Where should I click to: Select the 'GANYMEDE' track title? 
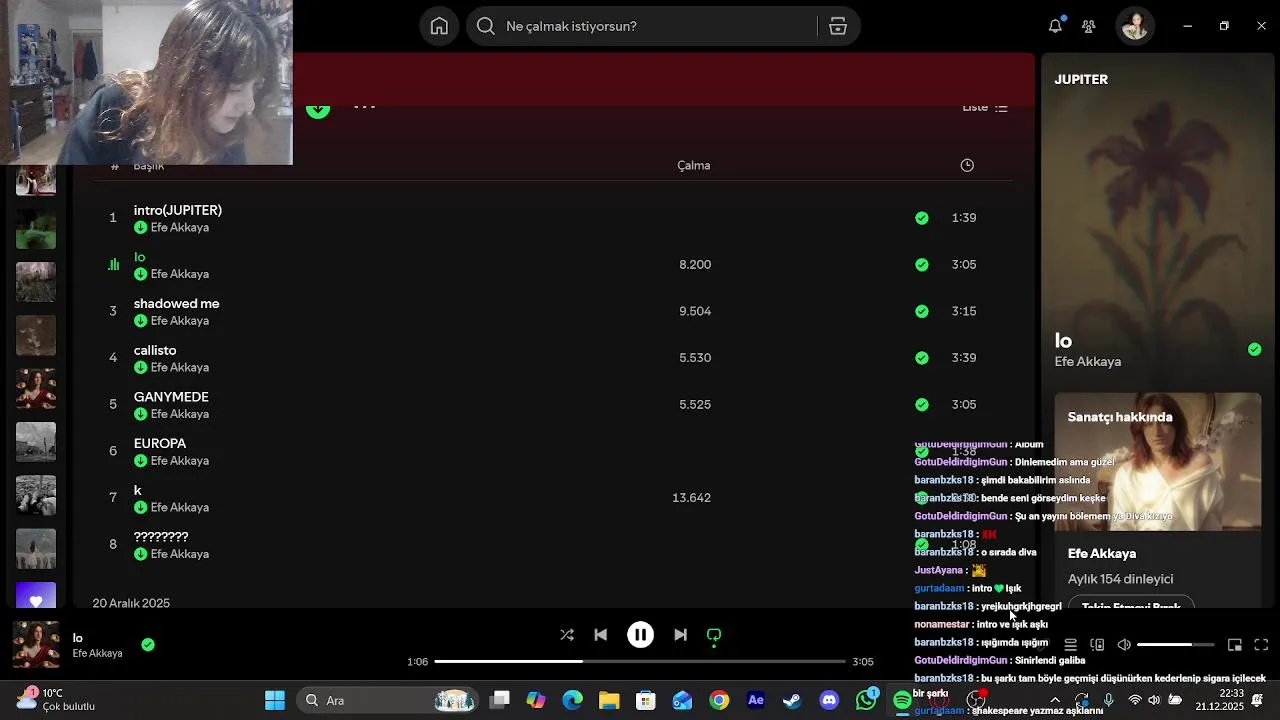(171, 397)
